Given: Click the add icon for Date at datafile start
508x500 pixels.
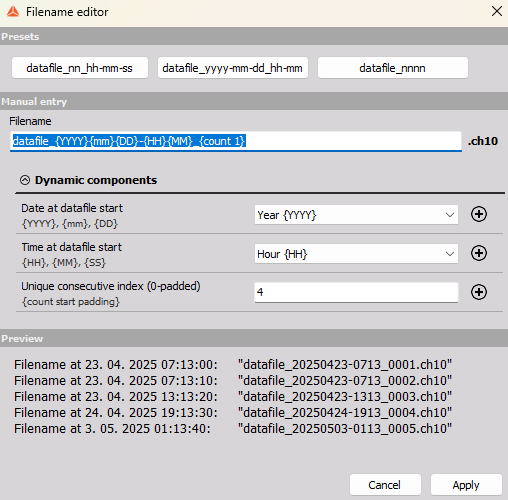Looking at the screenshot, I should point(479,214).
